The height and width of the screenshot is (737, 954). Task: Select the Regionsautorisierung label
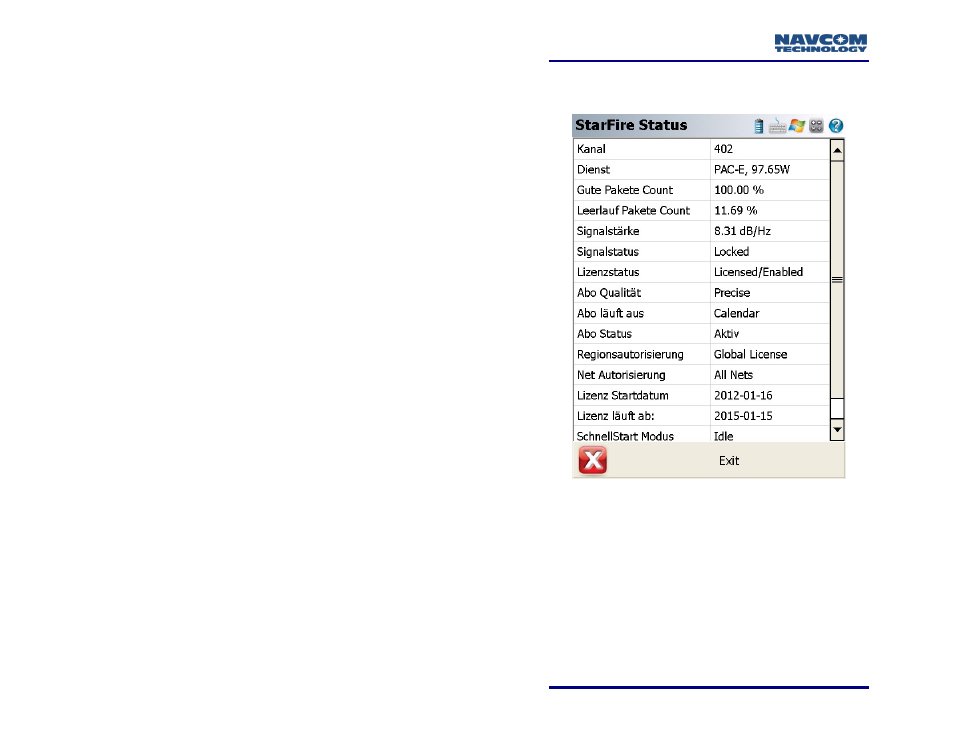pos(630,355)
